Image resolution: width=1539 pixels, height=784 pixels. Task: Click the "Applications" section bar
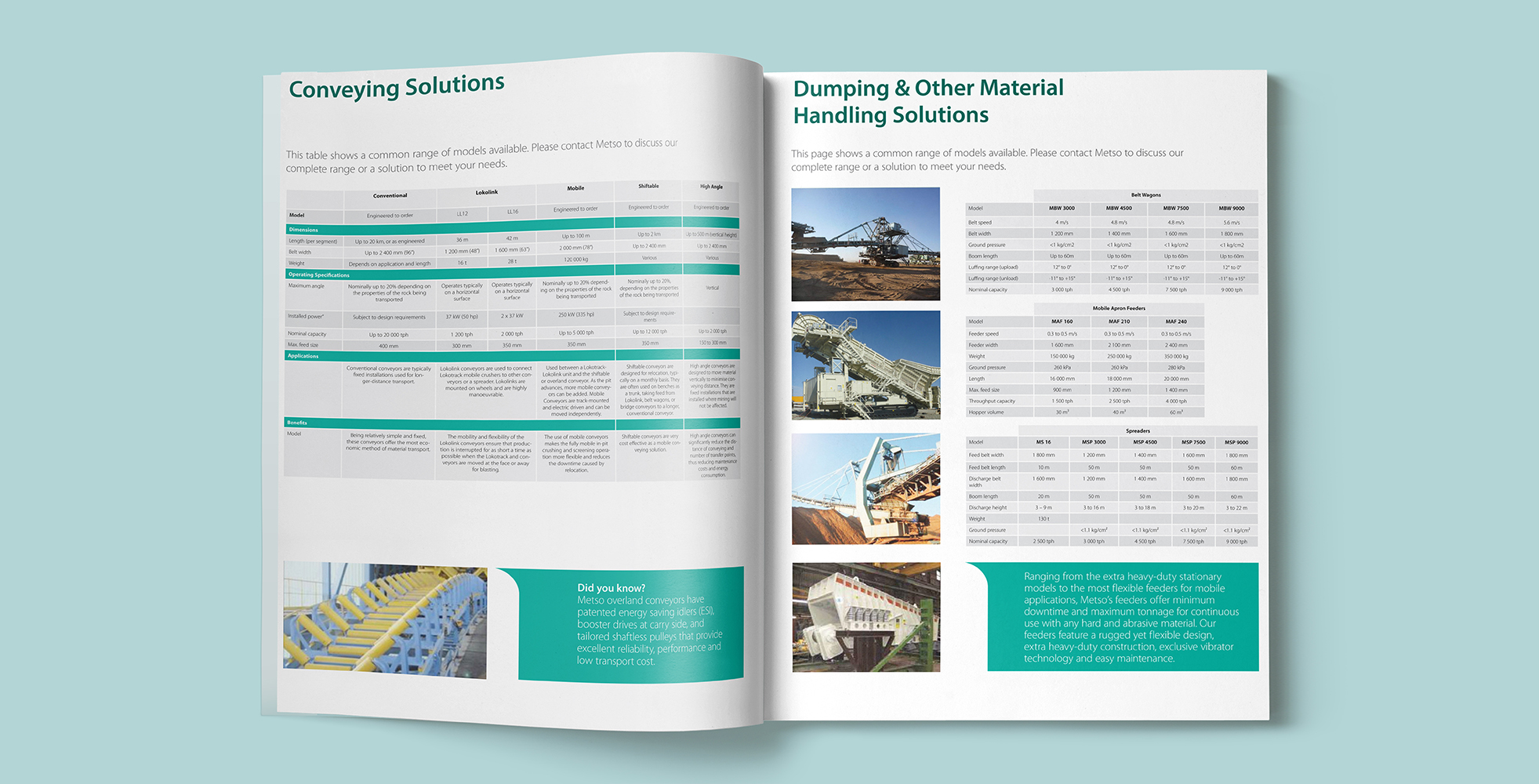tap(303, 356)
